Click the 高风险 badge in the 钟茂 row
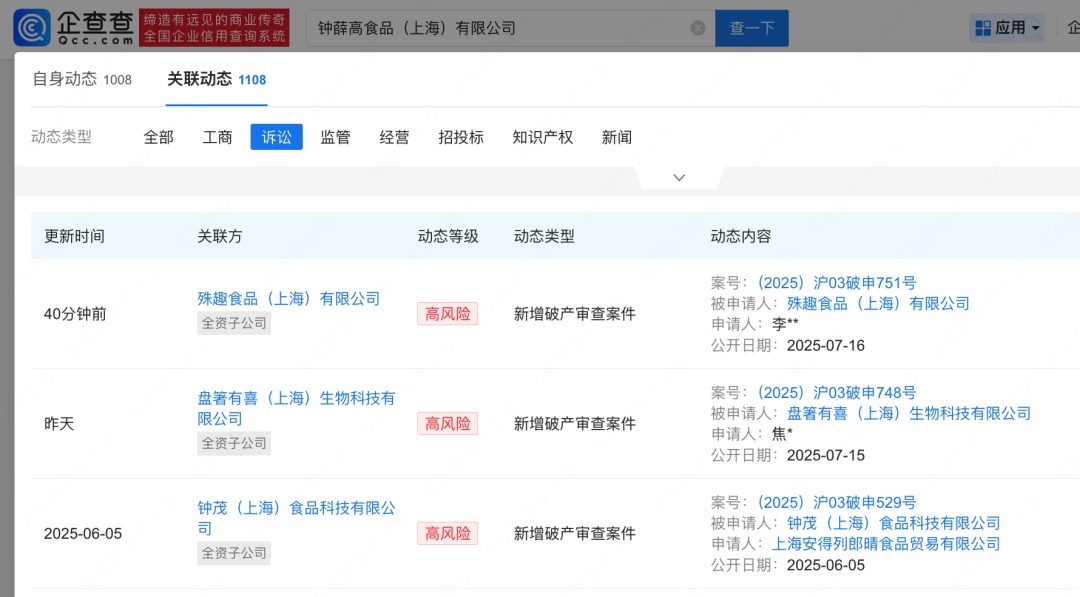The image size is (1080, 597). [x=447, y=533]
